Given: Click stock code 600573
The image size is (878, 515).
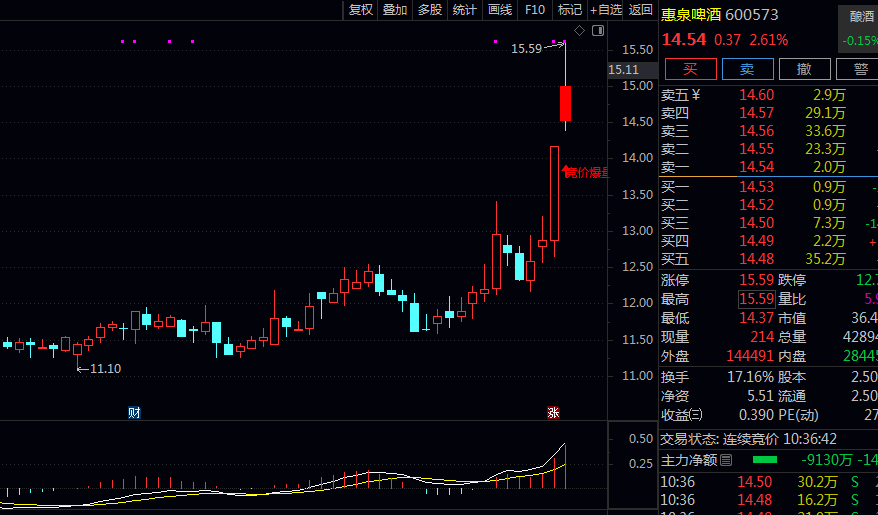Looking at the screenshot, I should pyautogui.click(x=751, y=15).
